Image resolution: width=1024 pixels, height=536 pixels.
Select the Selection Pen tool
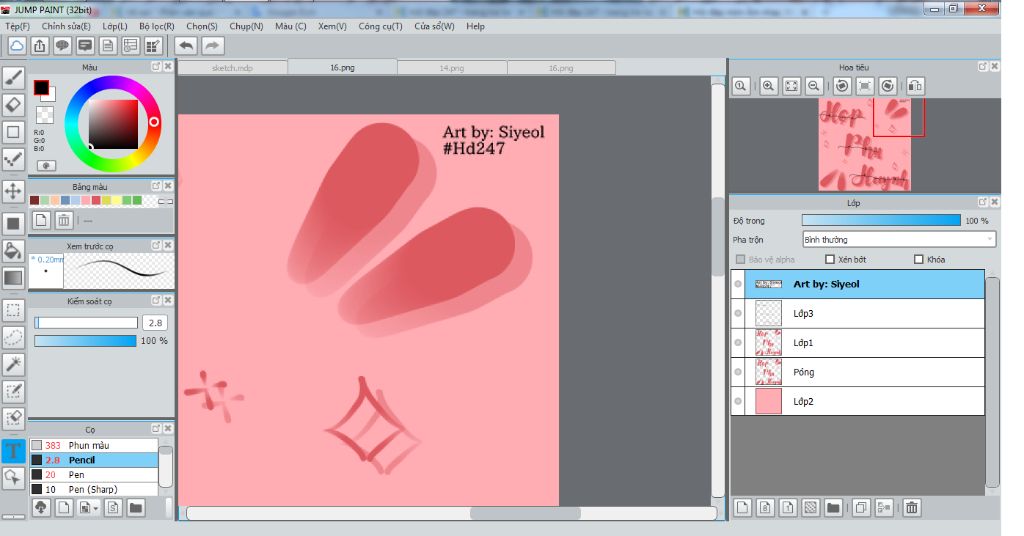(x=14, y=391)
